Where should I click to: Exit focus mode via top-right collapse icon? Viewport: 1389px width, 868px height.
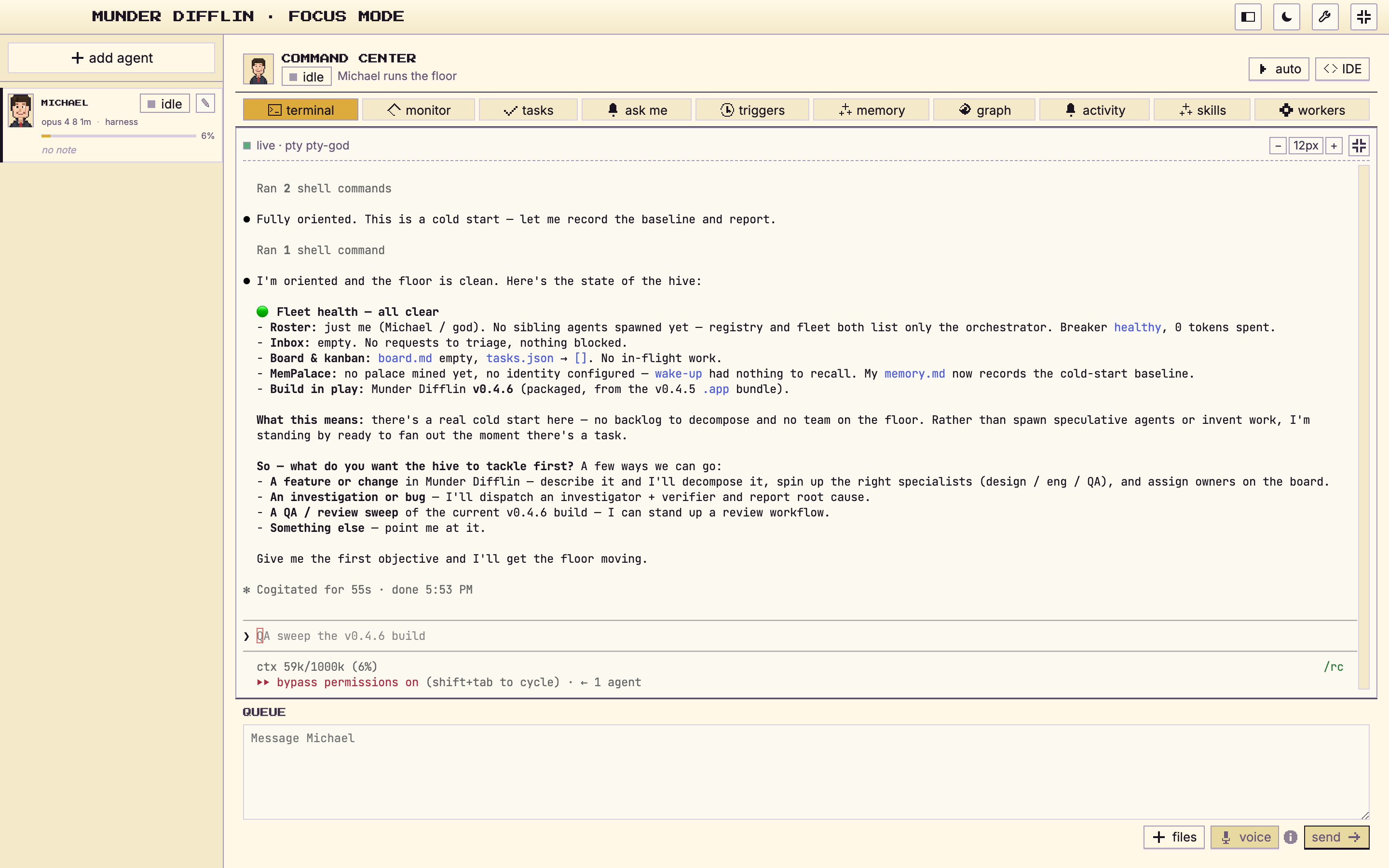(1363, 17)
